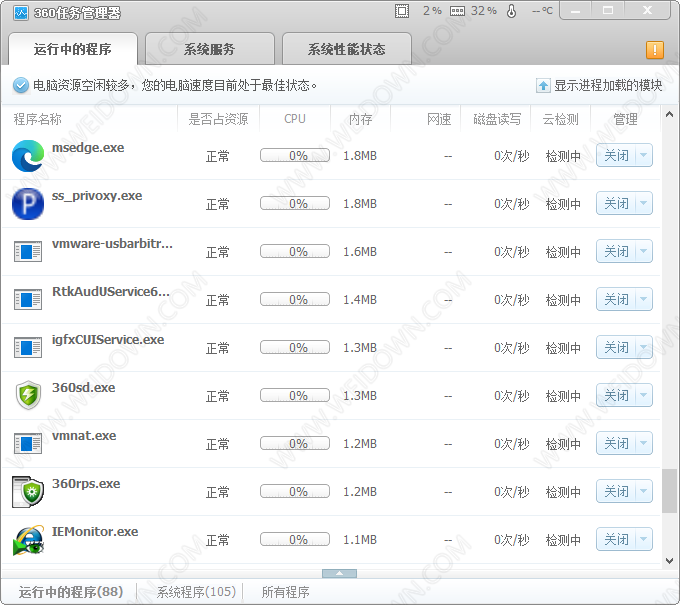Close ss_privoxy.exe with 关闭 button

click(616, 203)
